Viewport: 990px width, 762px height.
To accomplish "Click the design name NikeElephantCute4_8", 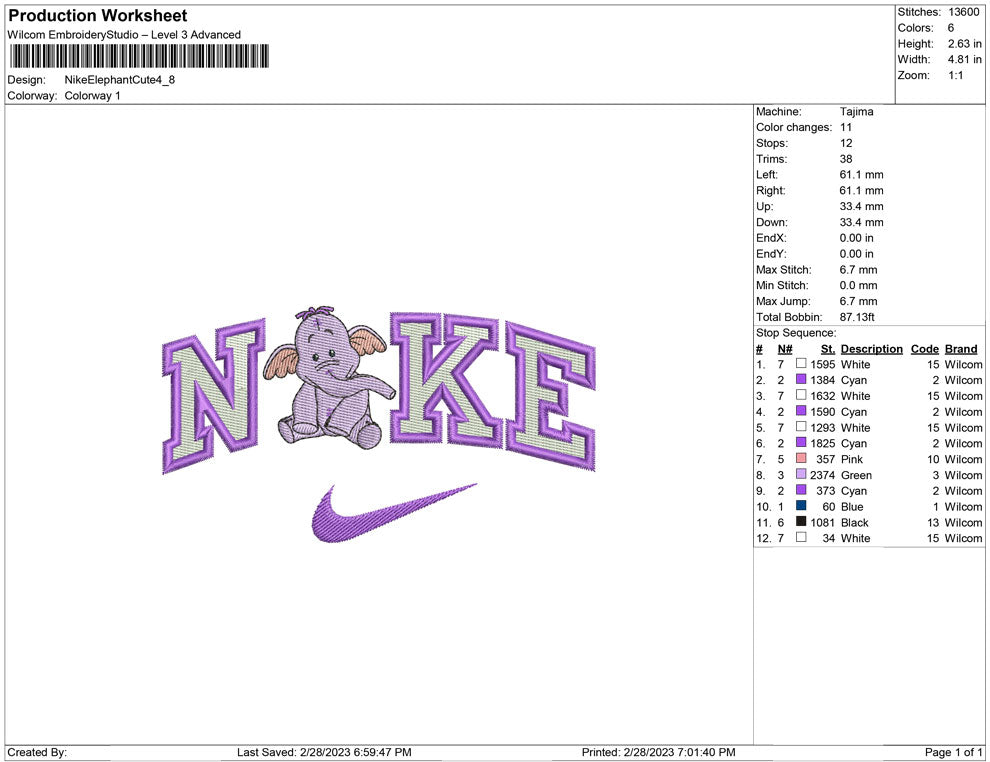I will click(x=119, y=80).
